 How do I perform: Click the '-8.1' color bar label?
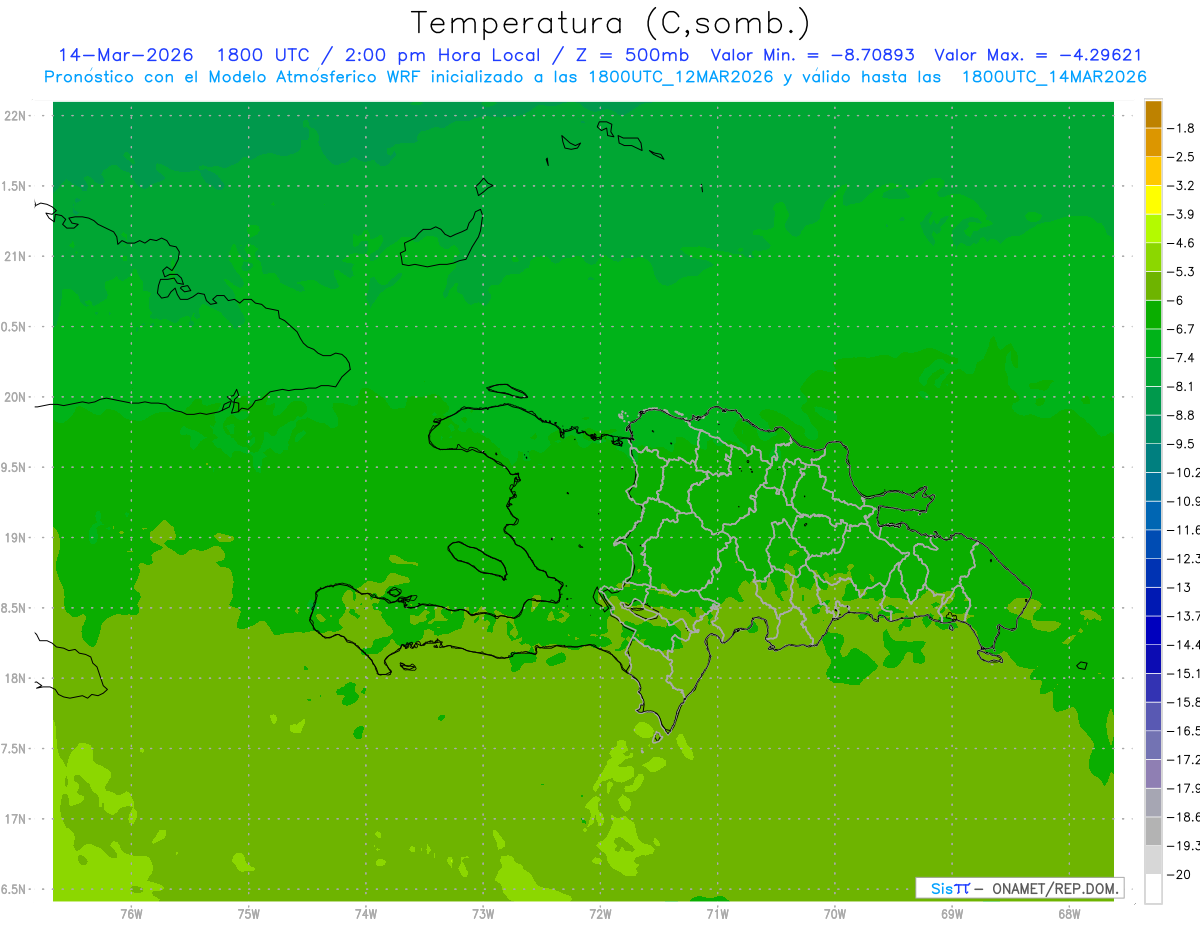point(1181,386)
